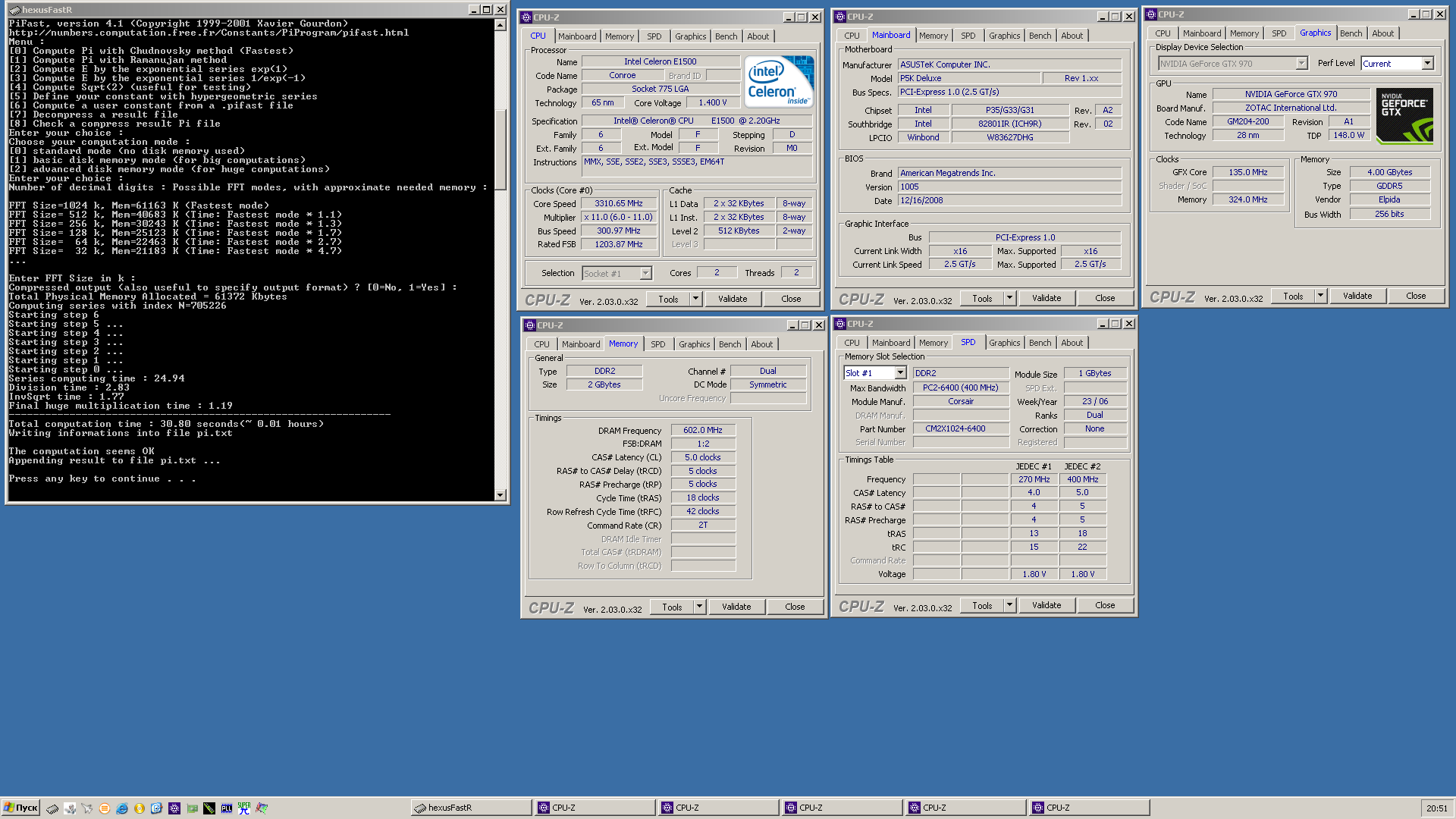The height and width of the screenshot is (819, 1456).
Task: Click the blue notepad icon in quick launch
Action: (x=157, y=808)
